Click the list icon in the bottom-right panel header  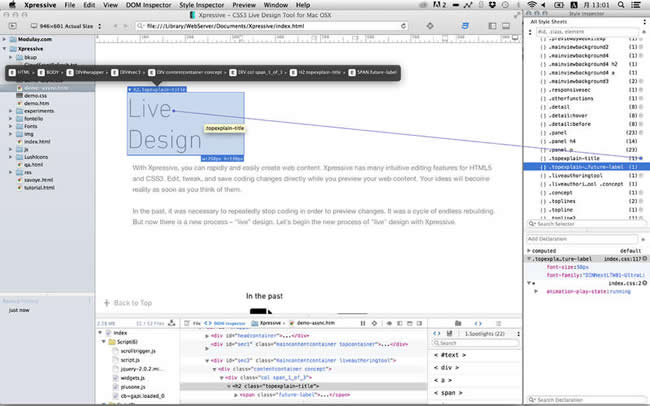499,323
